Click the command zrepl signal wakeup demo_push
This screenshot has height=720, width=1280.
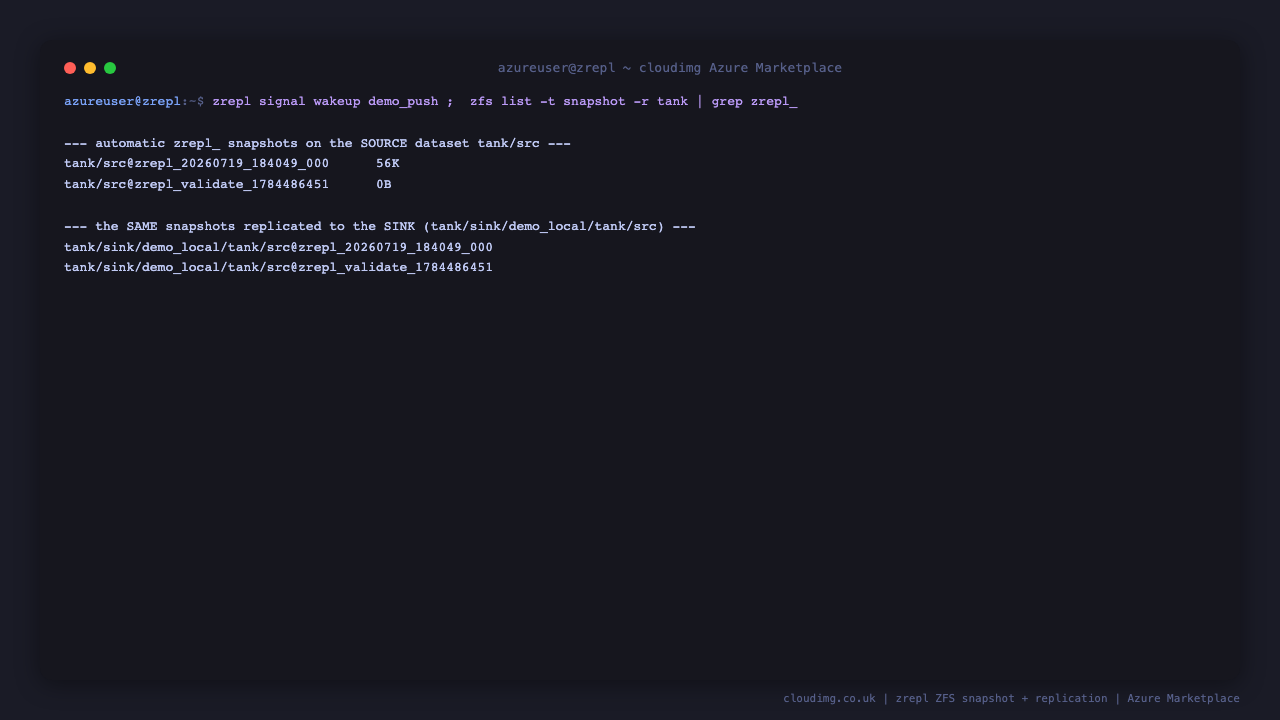point(325,102)
